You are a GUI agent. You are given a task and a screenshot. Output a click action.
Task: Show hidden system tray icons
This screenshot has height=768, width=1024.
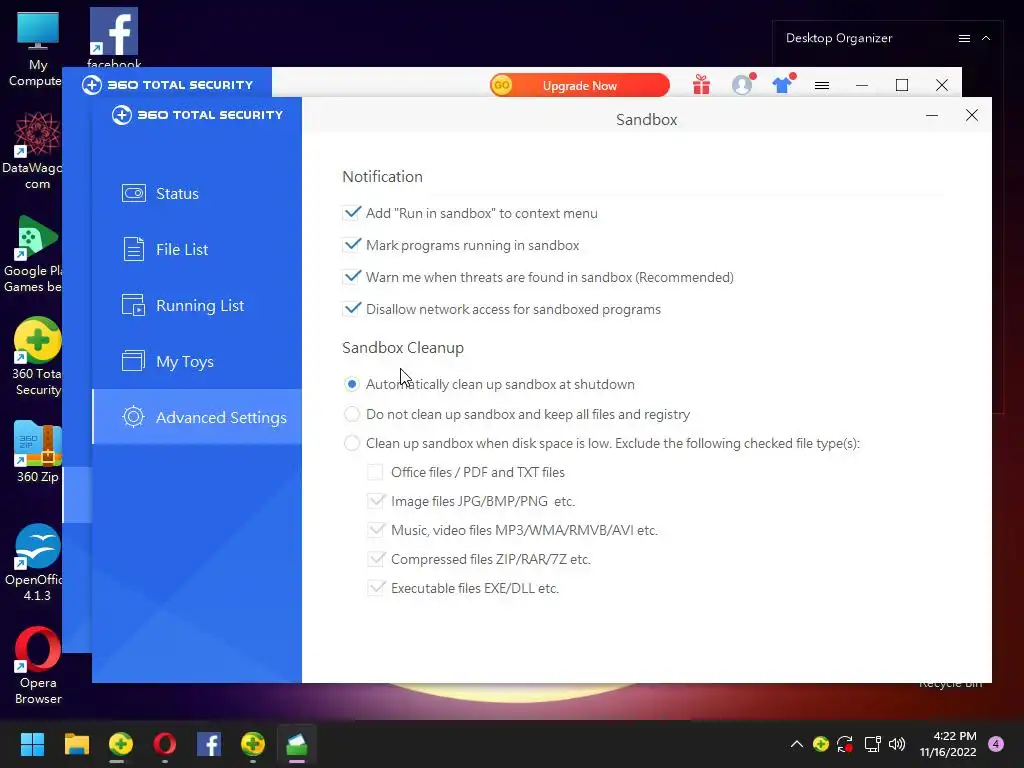(x=797, y=744)
